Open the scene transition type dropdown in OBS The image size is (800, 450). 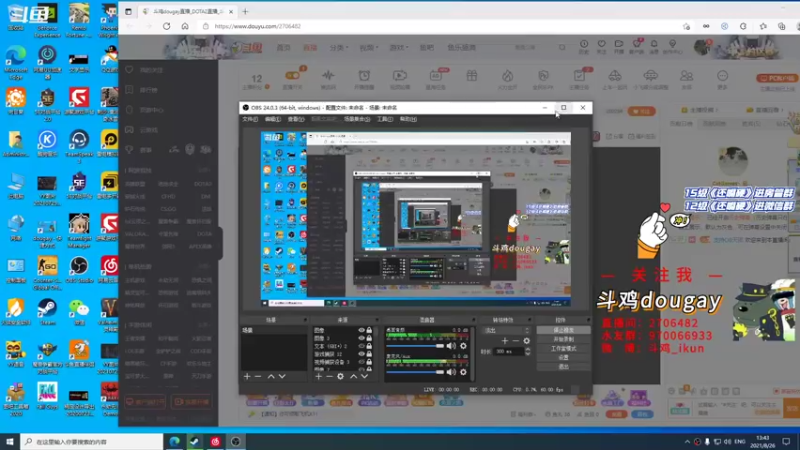point(507,331)
